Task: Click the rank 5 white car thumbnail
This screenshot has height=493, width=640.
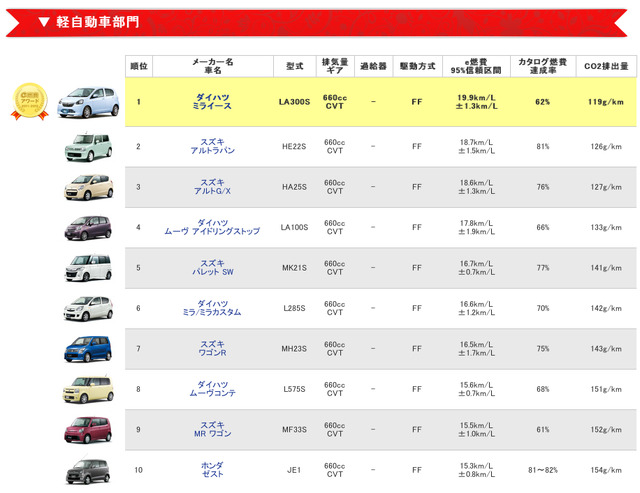Action: pos(88,268)
